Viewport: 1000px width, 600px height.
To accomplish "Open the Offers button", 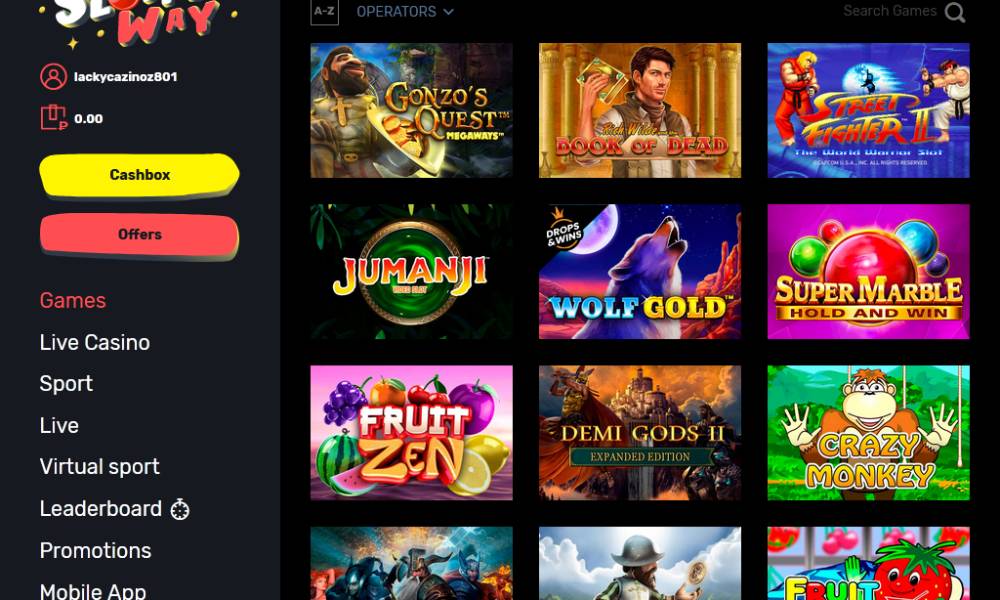I will 139,235.
